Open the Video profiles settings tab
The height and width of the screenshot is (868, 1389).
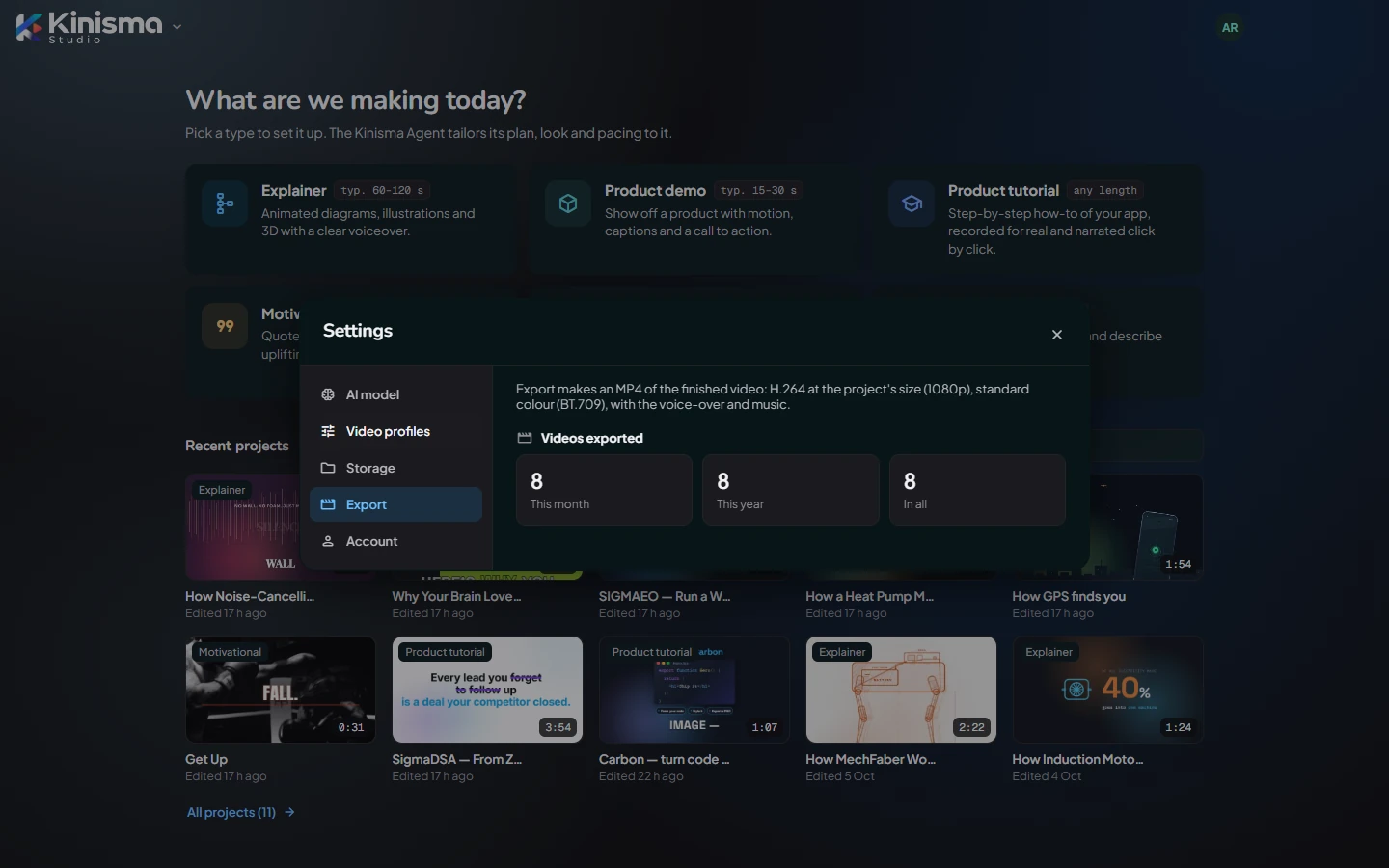[395, 431]
